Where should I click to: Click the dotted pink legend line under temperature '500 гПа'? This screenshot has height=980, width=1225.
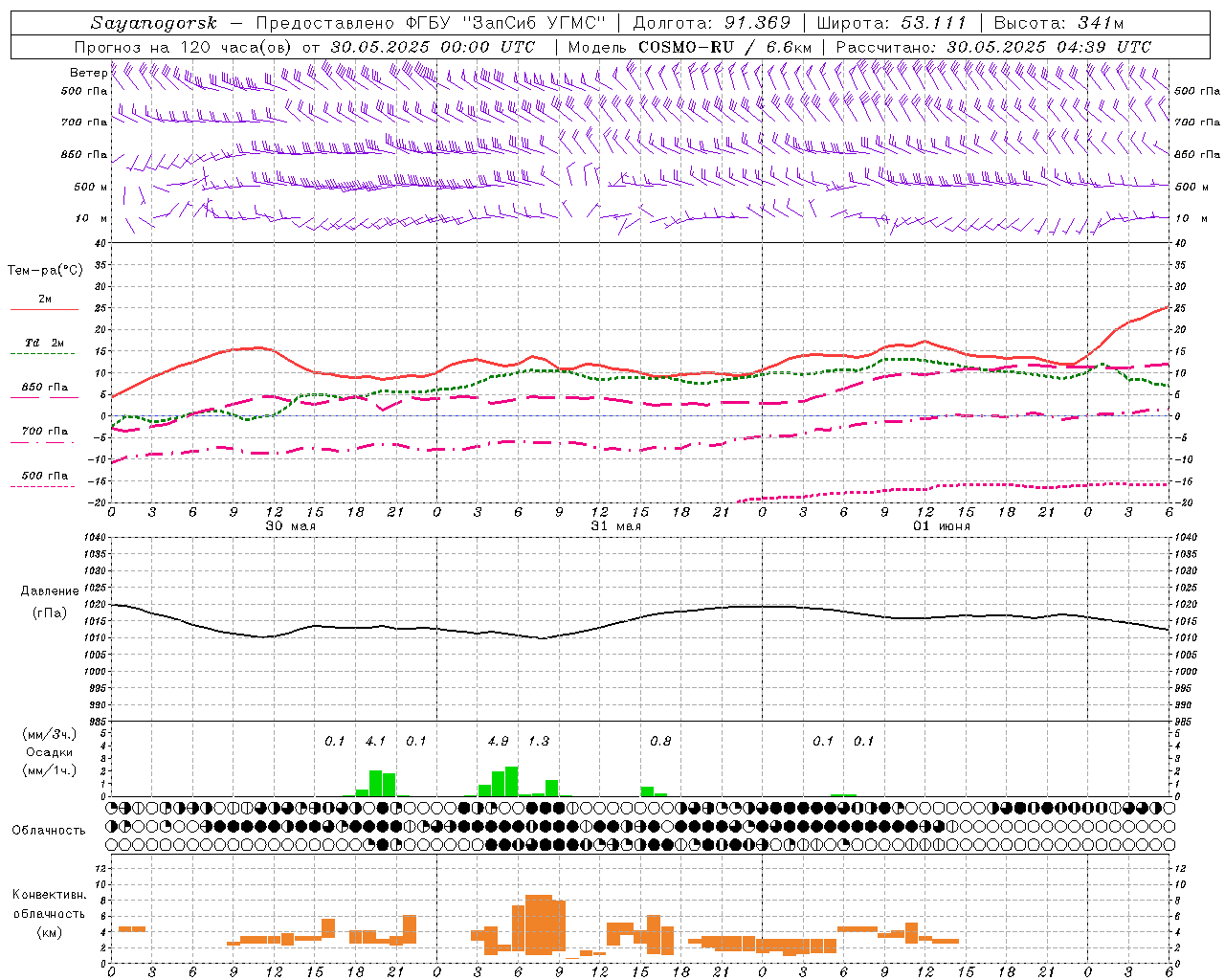tap(44, 487)
